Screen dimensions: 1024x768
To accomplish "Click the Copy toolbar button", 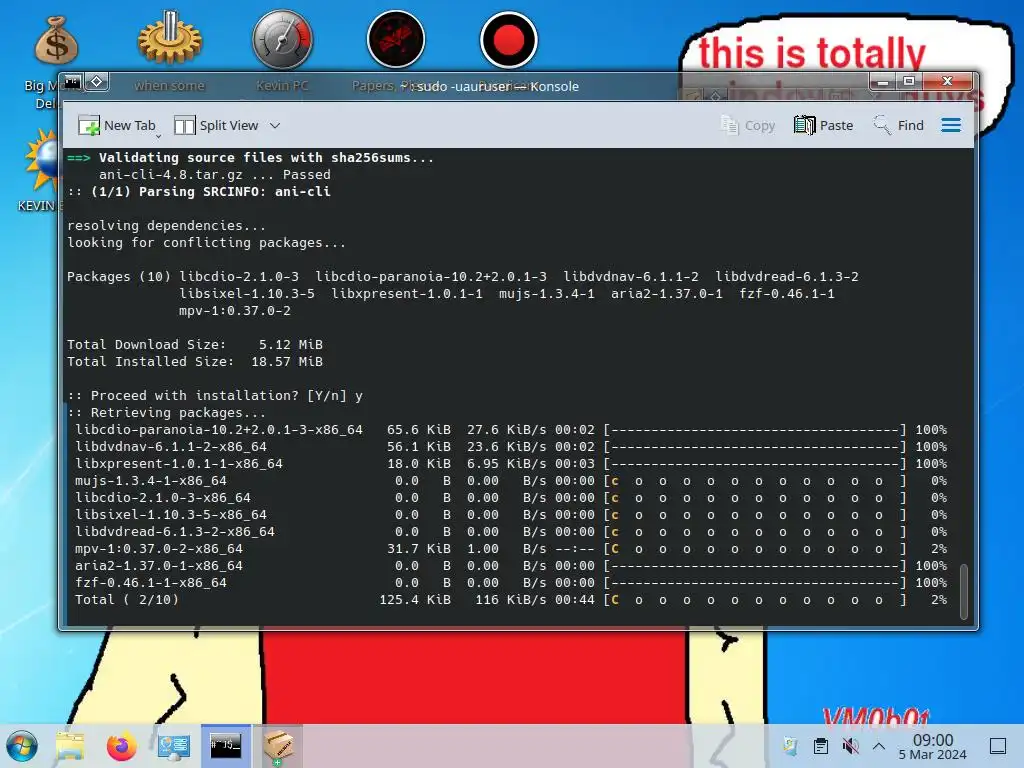I will 748,125.
